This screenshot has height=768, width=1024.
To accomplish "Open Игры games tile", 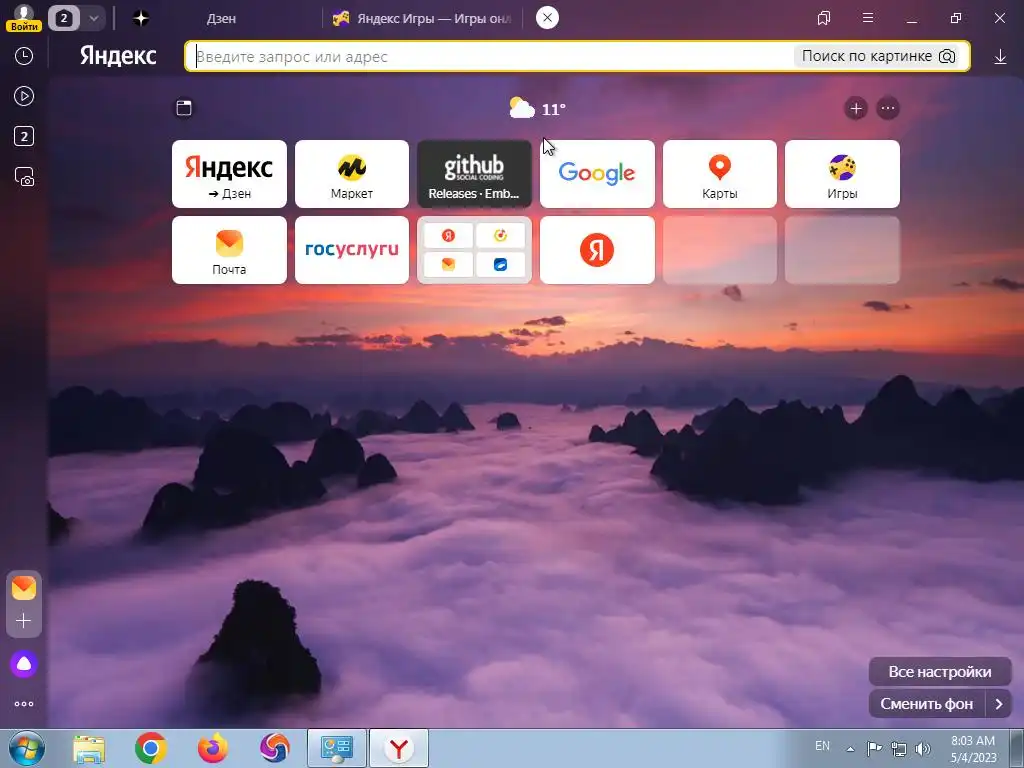I will 842,174.
